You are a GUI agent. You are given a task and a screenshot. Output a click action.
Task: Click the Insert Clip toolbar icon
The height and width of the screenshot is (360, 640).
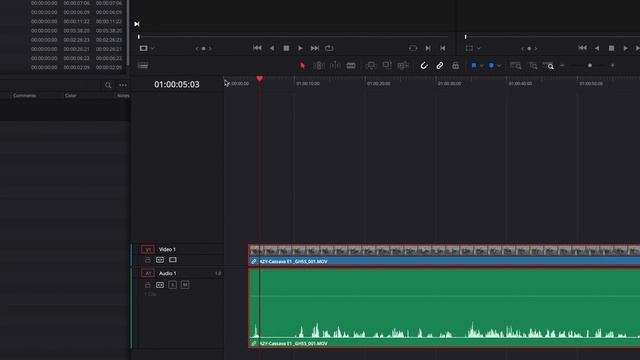tap(371, 66)
